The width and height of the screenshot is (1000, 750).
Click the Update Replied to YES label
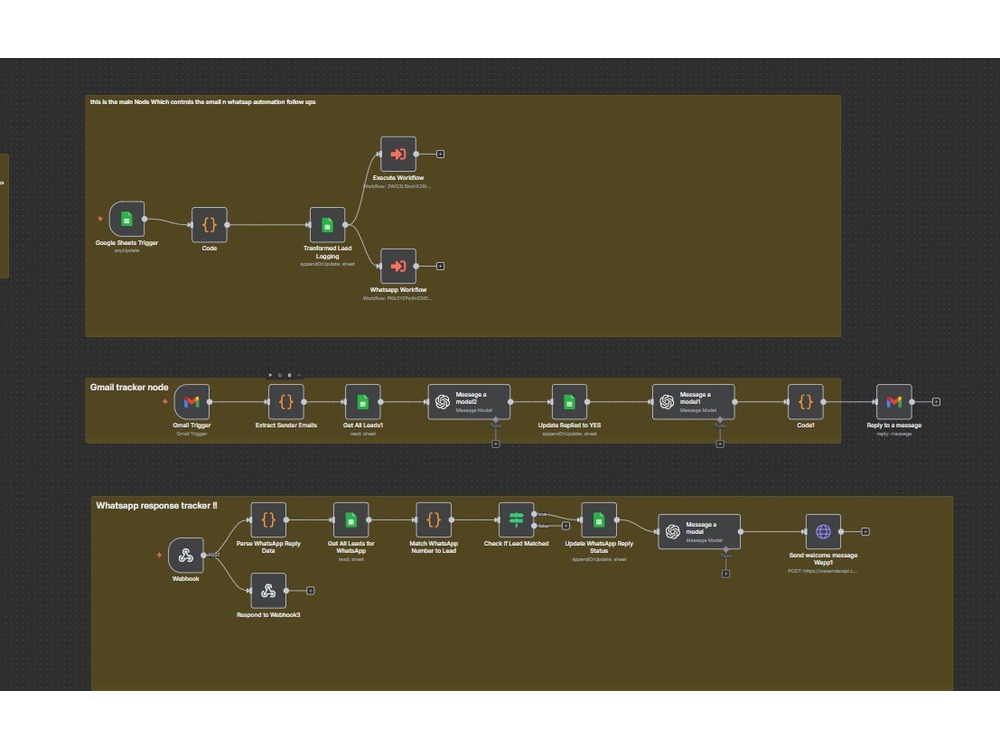(569, 425)
